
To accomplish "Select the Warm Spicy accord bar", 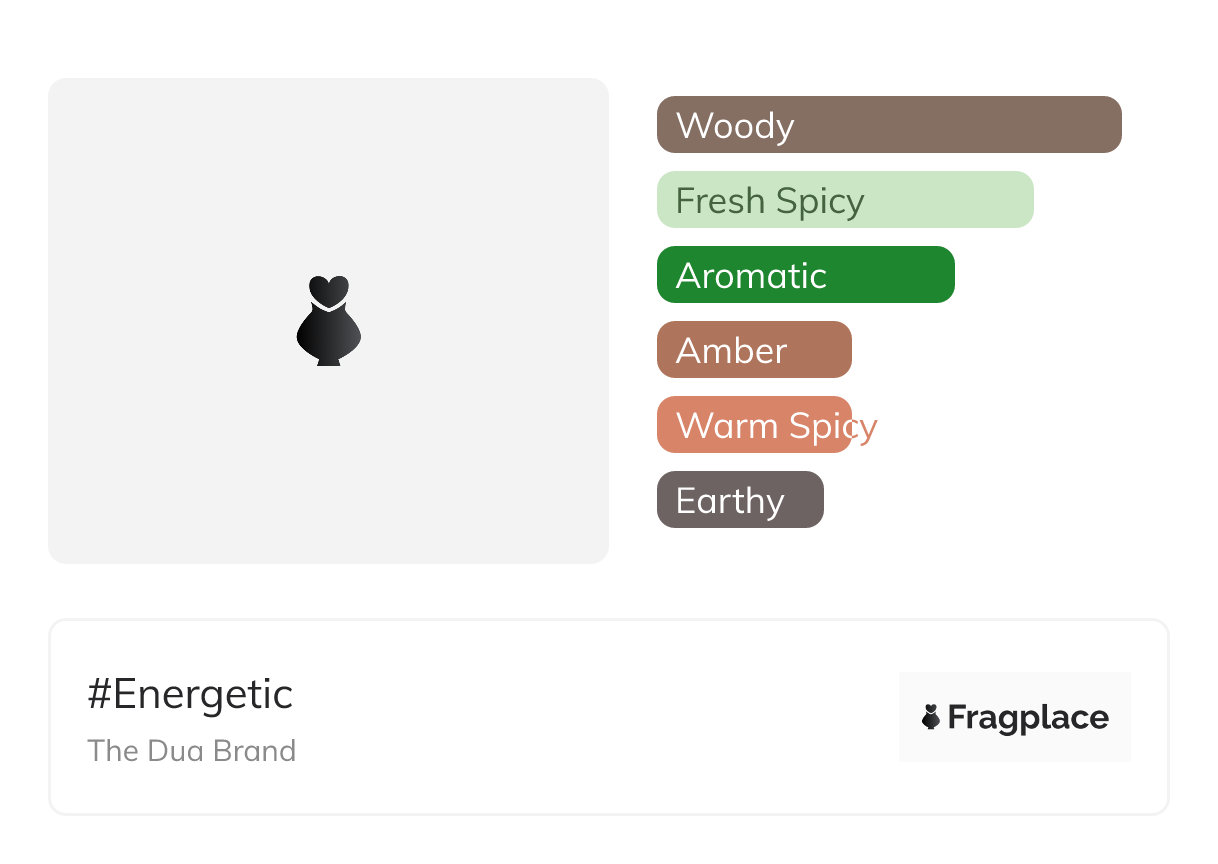I will [754, 425].
